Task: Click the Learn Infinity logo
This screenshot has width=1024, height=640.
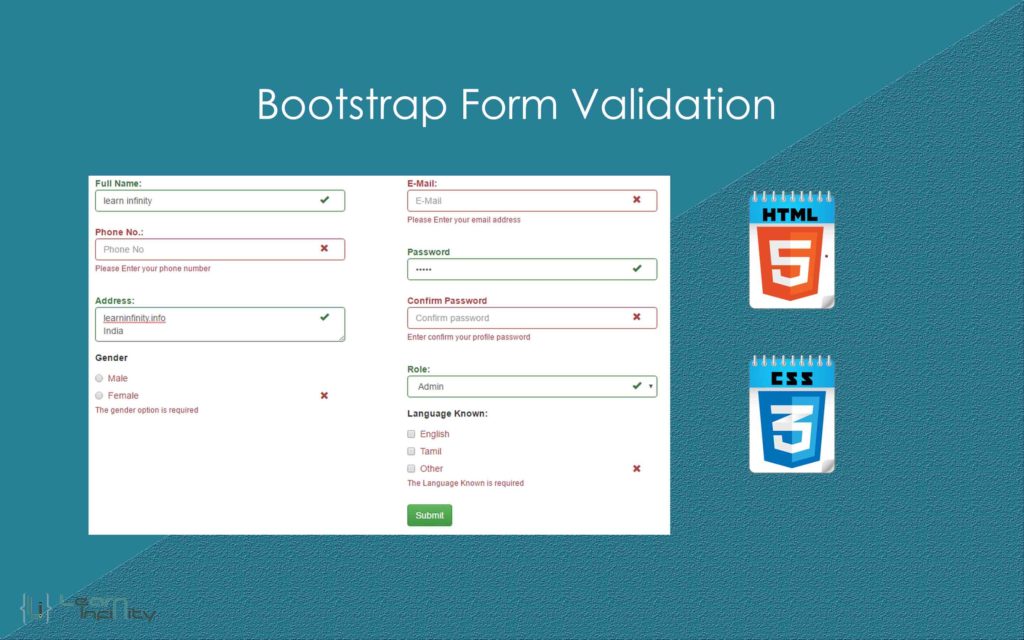Action: (x=85, y=610)
